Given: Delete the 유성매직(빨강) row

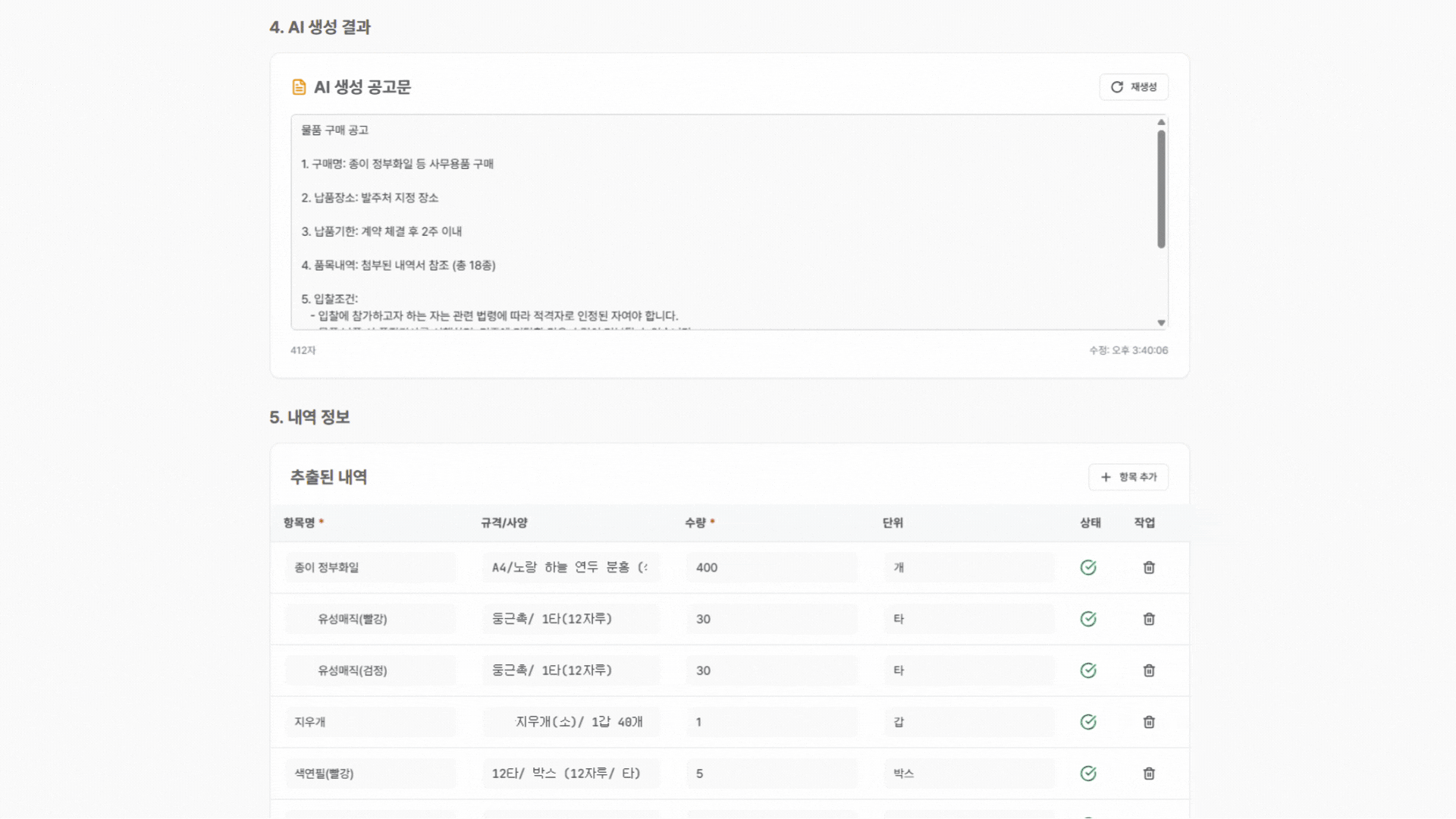Looking at the screenshot, I should (x=1149, y=619).
